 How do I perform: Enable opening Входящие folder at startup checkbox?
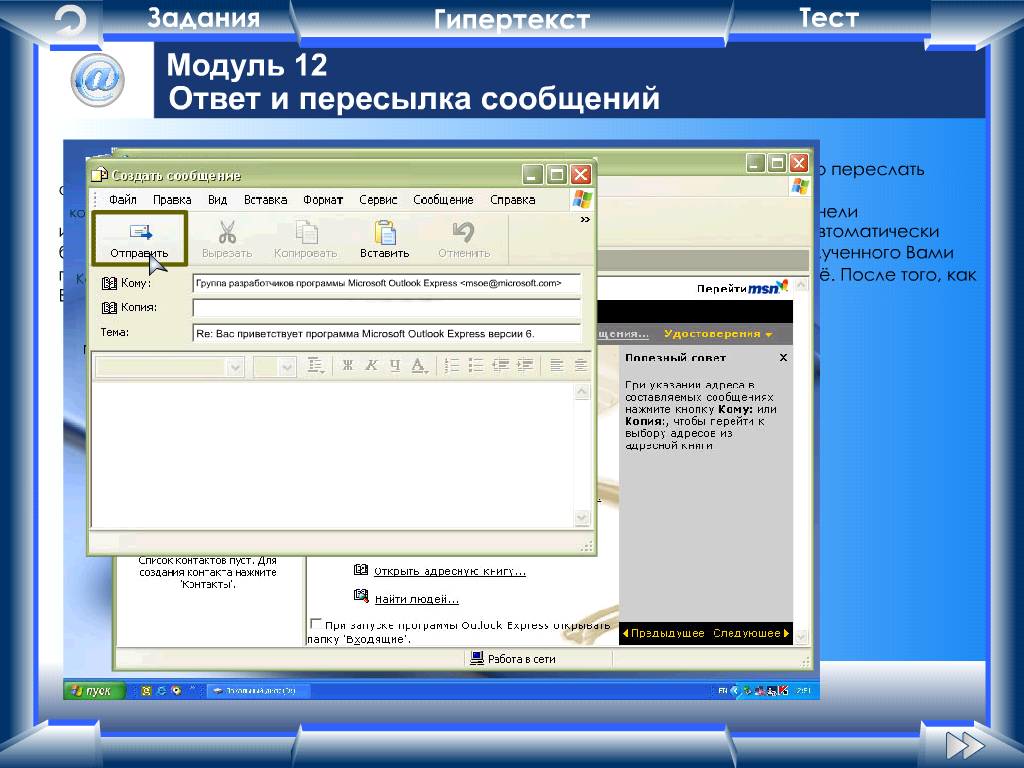click(x=316, y=623)
